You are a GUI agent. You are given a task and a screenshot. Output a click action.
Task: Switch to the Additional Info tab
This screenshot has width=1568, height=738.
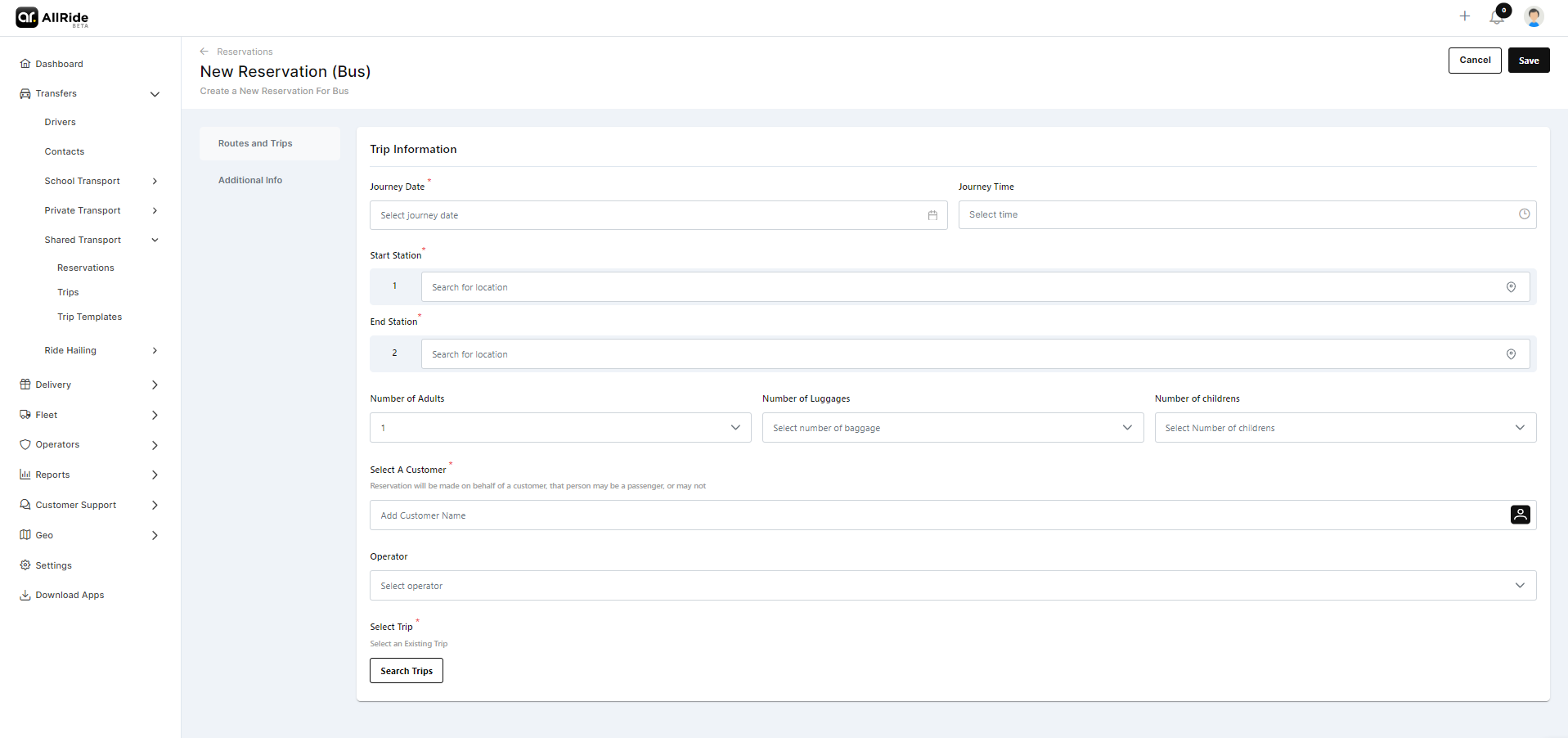click(x=250, y=180)
